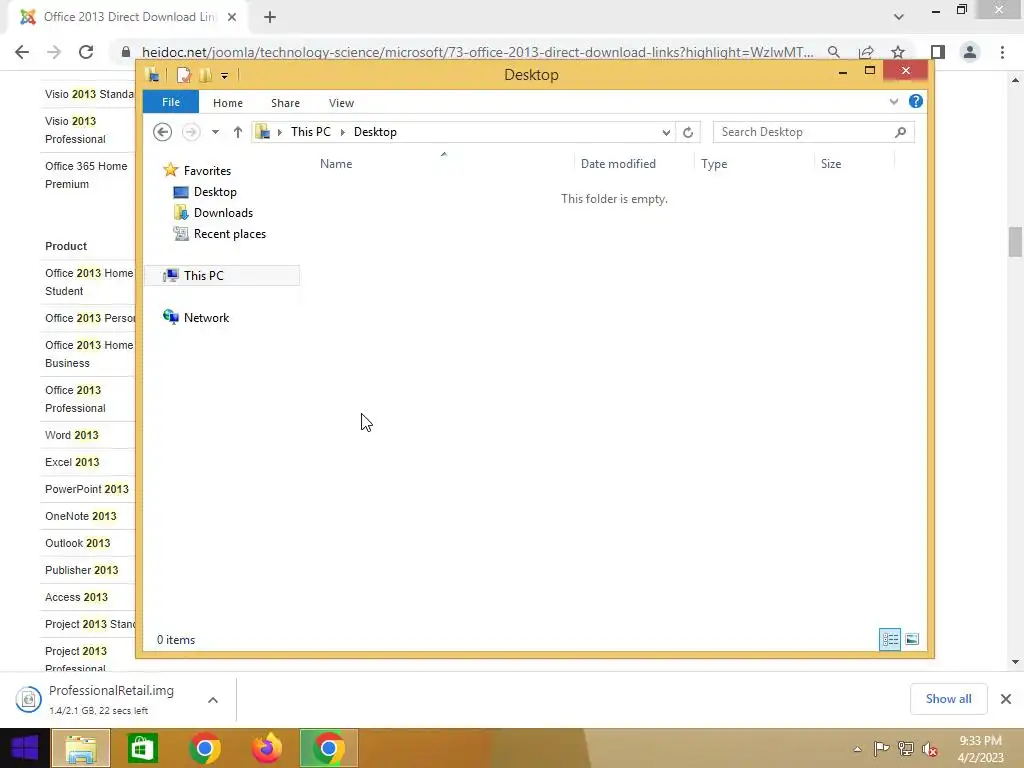The image size is (1024, 768).
Task: Click Explorer back navigation arrow
Action: click(x=162, y=132)
